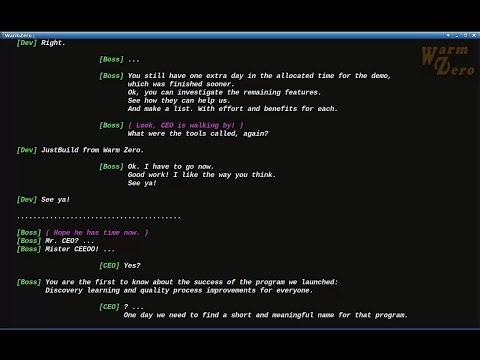Click "Ok, you can investigate the remaining features."
Screen dimensions: 480x360
[x=224, y=92]
